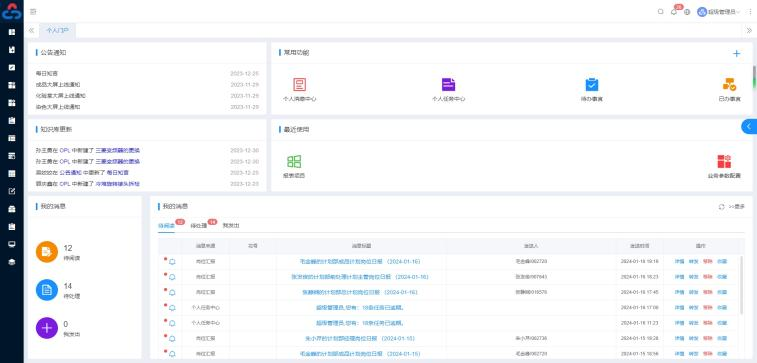Open 个人消息中心 shortcut icon

click(x=300, y=85)
